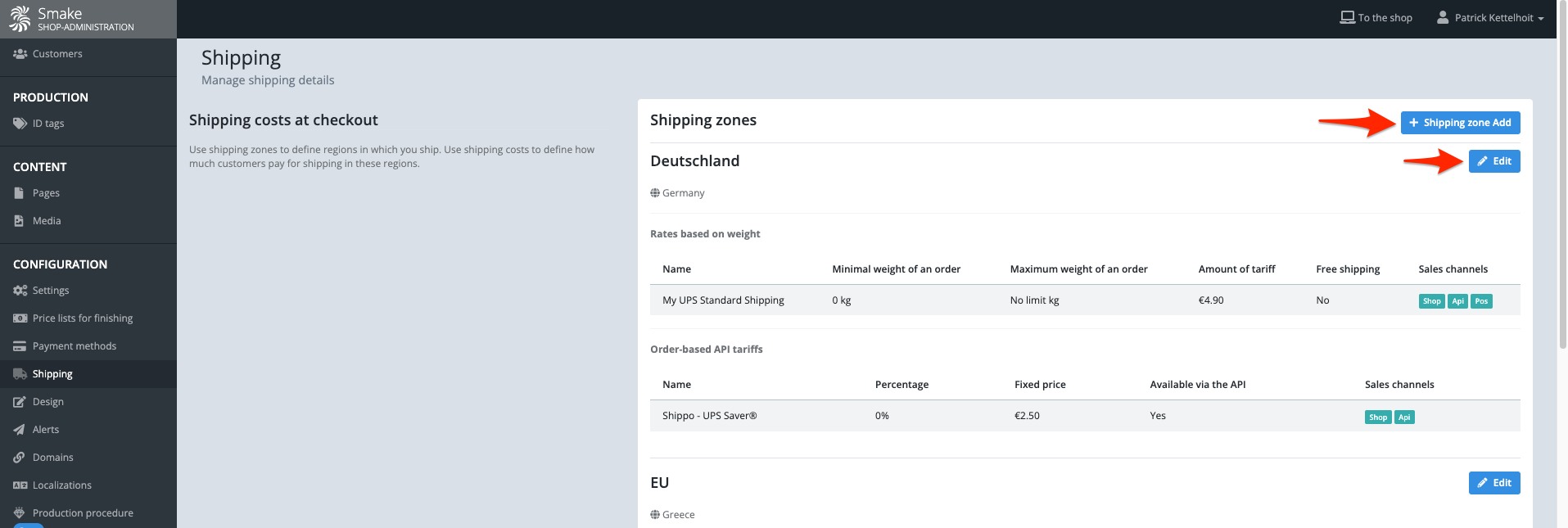Click the Shop badge in UPS Standard row
1568x528 pixels.
pyautogui.click(x=1431, y=301)
